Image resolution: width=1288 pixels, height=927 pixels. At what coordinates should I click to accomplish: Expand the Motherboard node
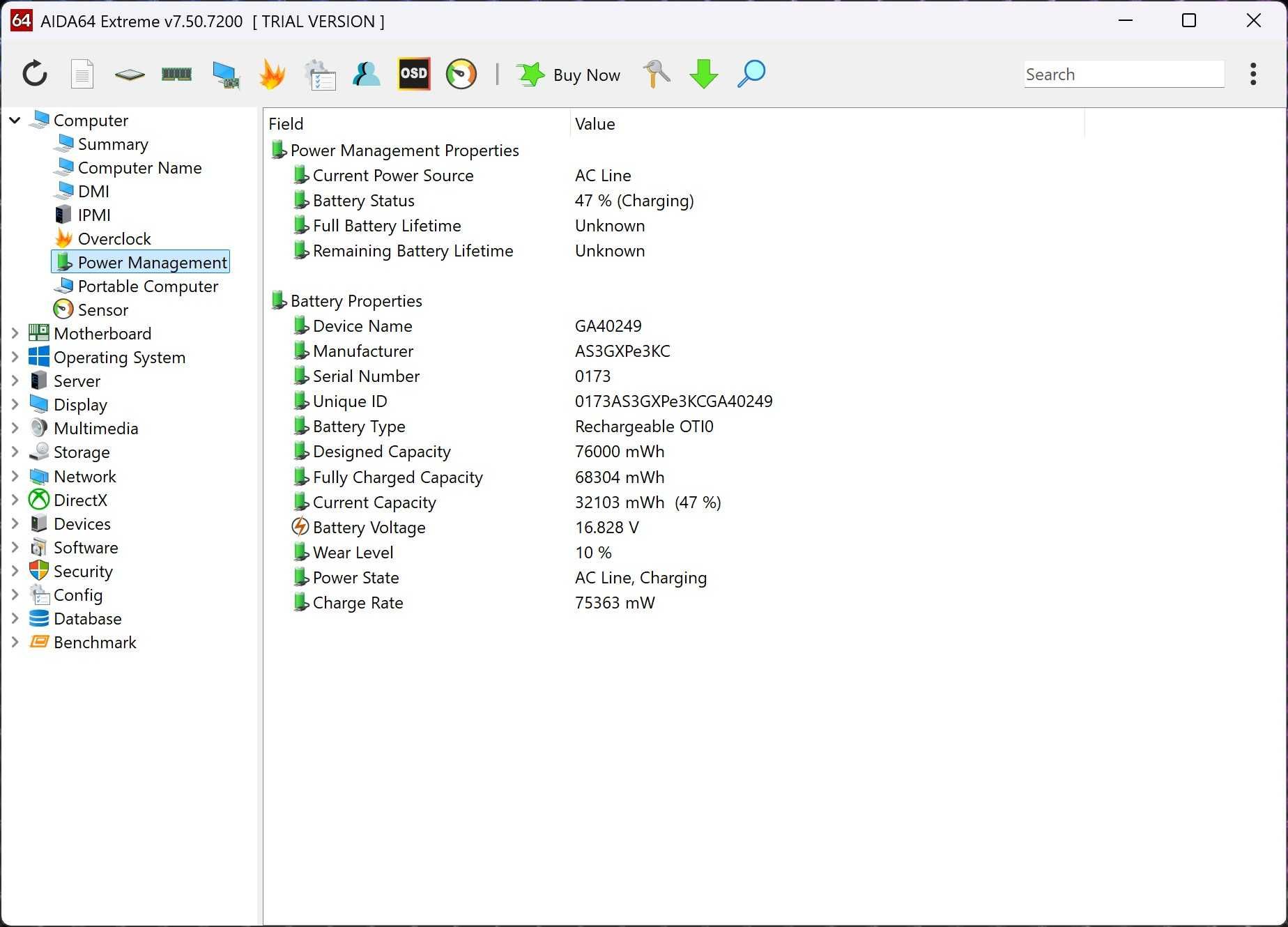(x=15, y=333)
